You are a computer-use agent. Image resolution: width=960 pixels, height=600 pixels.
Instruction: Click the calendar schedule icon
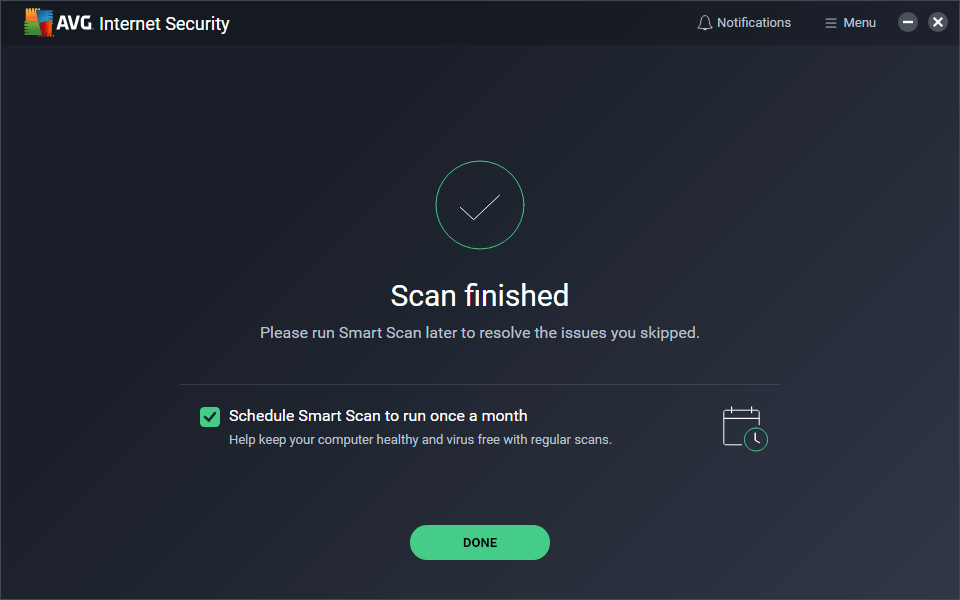pyautogui.click(x=741, y=425)
